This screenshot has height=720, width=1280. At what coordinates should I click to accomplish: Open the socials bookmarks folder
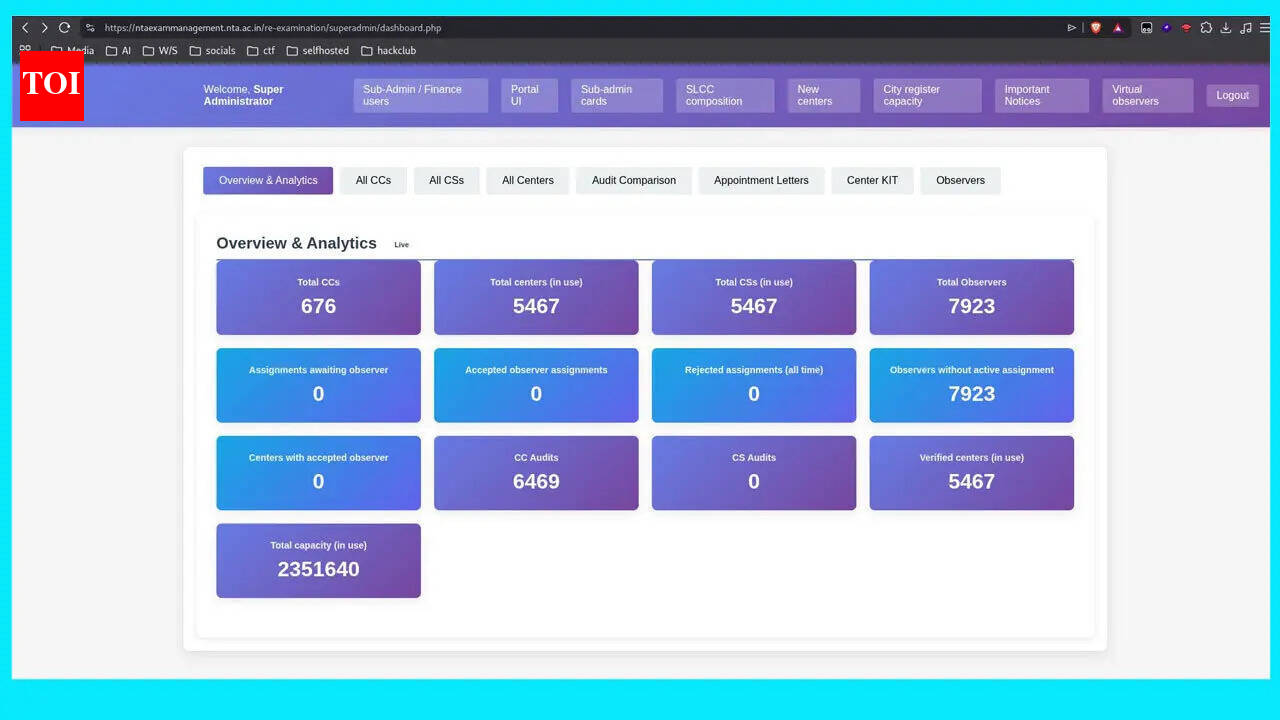click(x=212, y=50)
